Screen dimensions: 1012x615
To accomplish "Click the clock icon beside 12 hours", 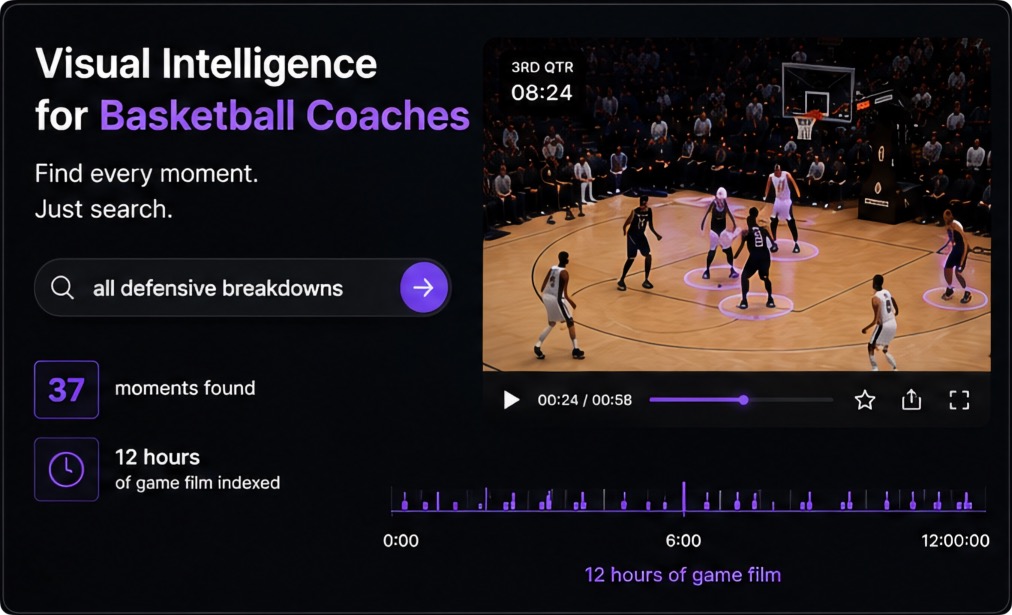I will (66, 469).
